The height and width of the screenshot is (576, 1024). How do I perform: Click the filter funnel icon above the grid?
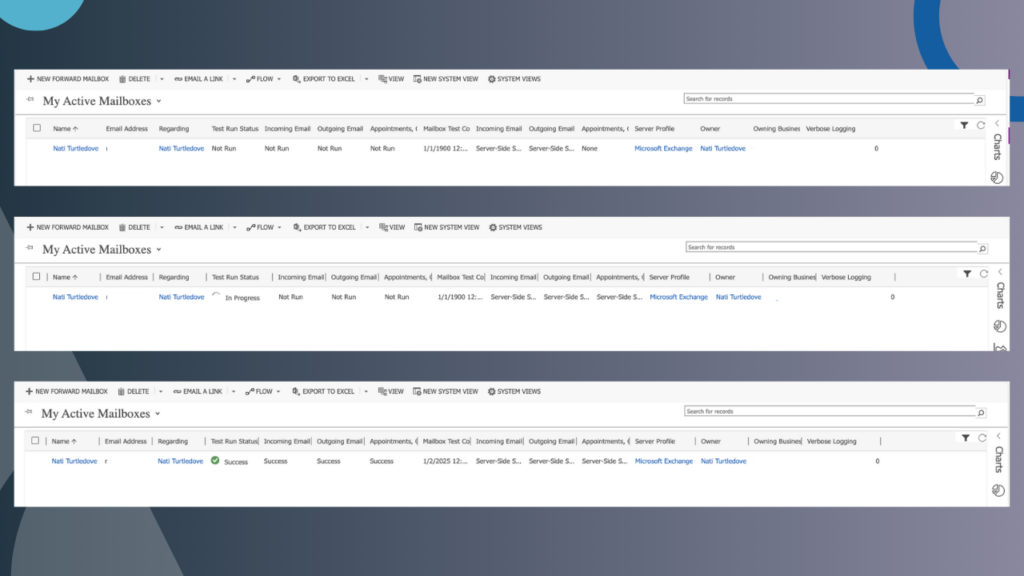(964, 125)
